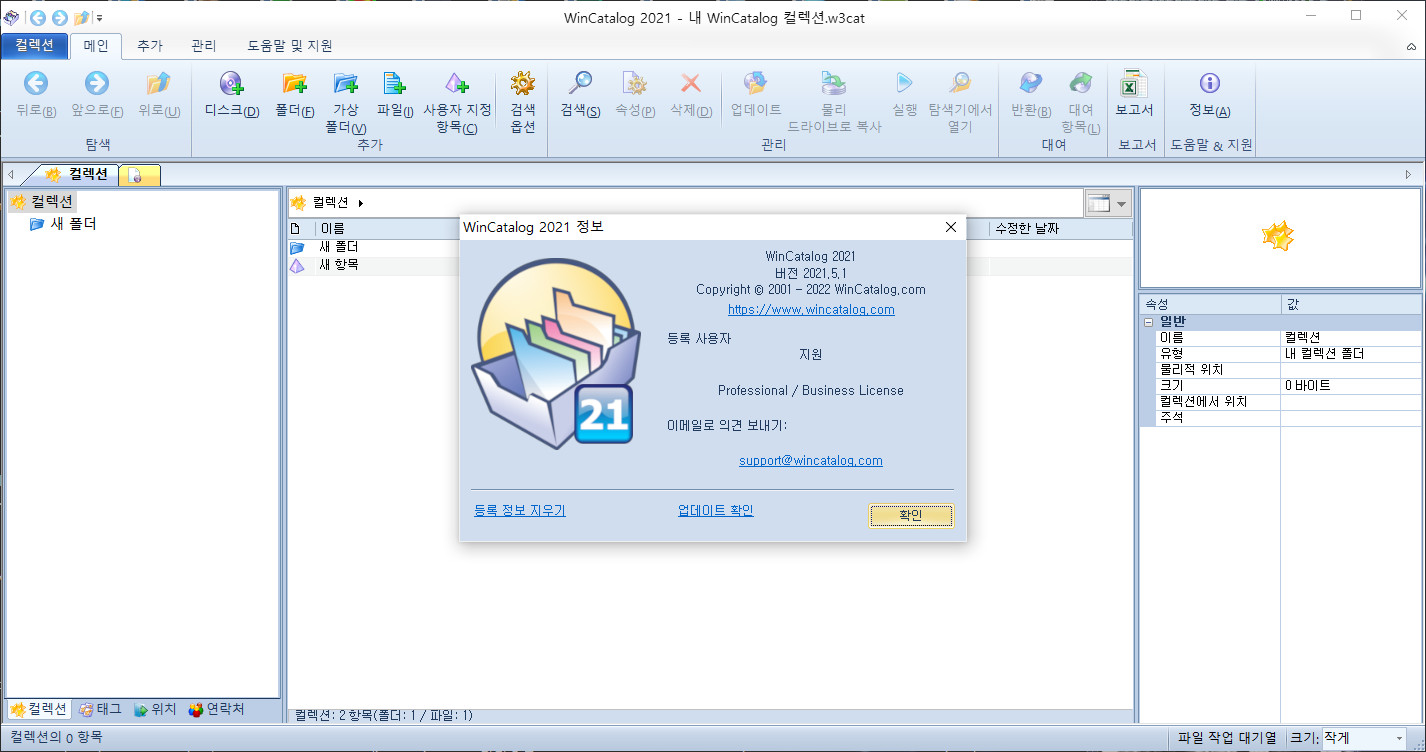This screenshot has height=752, width=1426.
Task: Click the 유형 value 내 컬렉션 폴더
Action: (x=1350, y=354)
